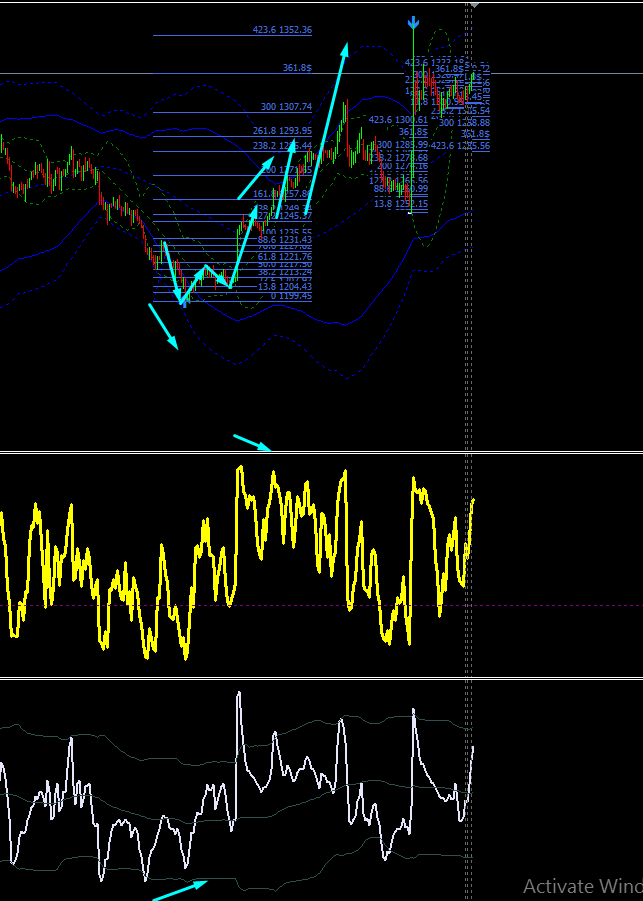
Task: Select the 423.6 1285.56 Fibonacci level label
Action: (460, 146)
